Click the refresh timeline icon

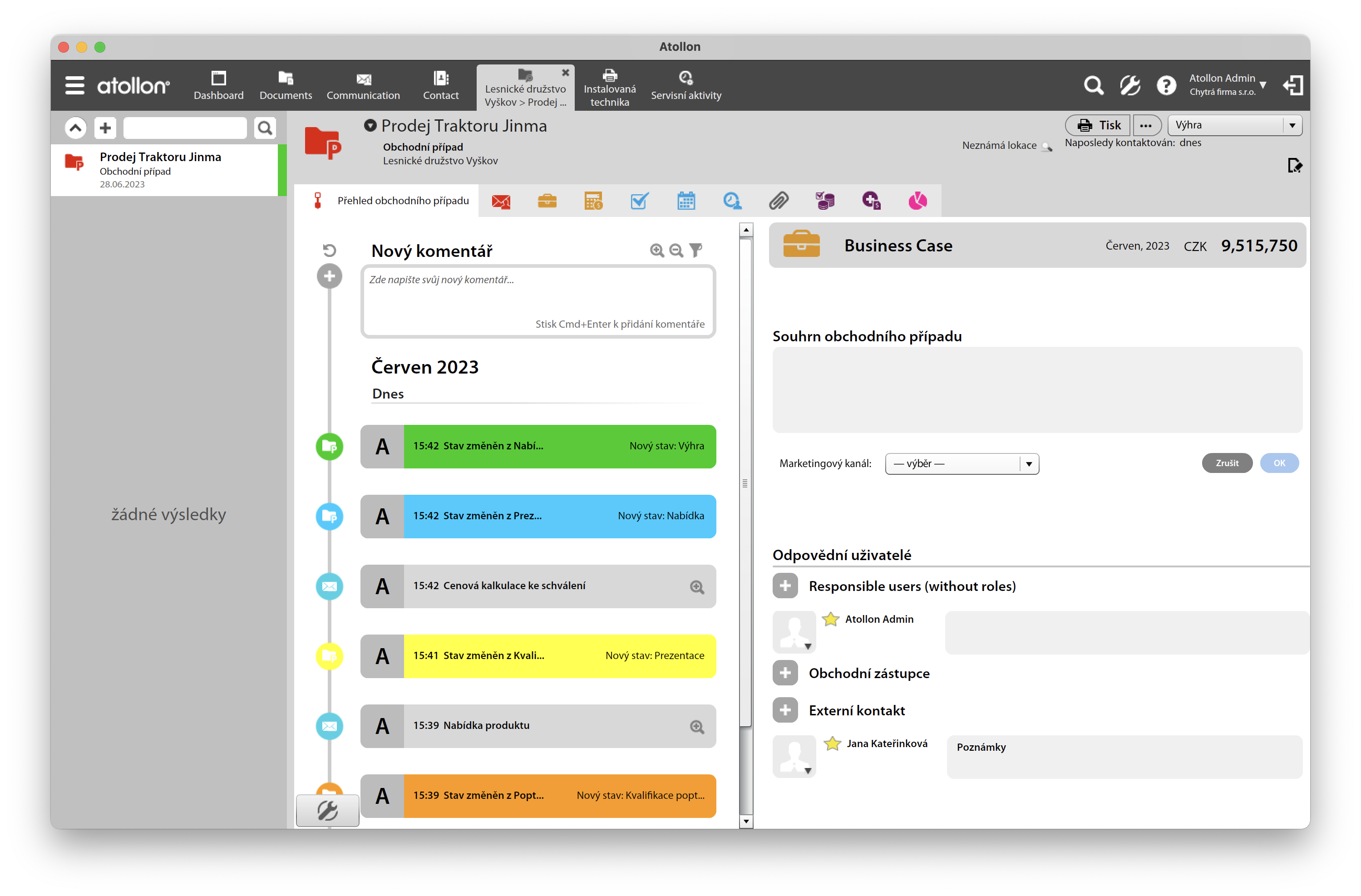pyautogui.click(x=330, y=251)
